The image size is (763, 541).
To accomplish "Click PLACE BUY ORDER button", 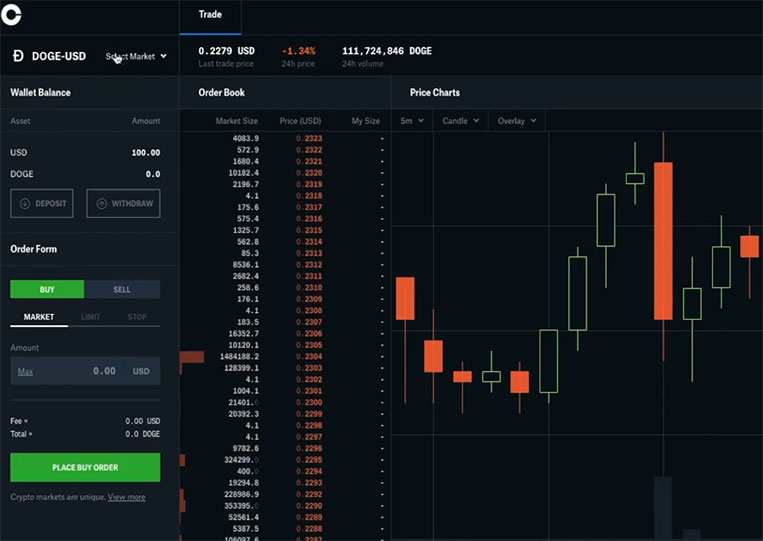I will 85,468.
